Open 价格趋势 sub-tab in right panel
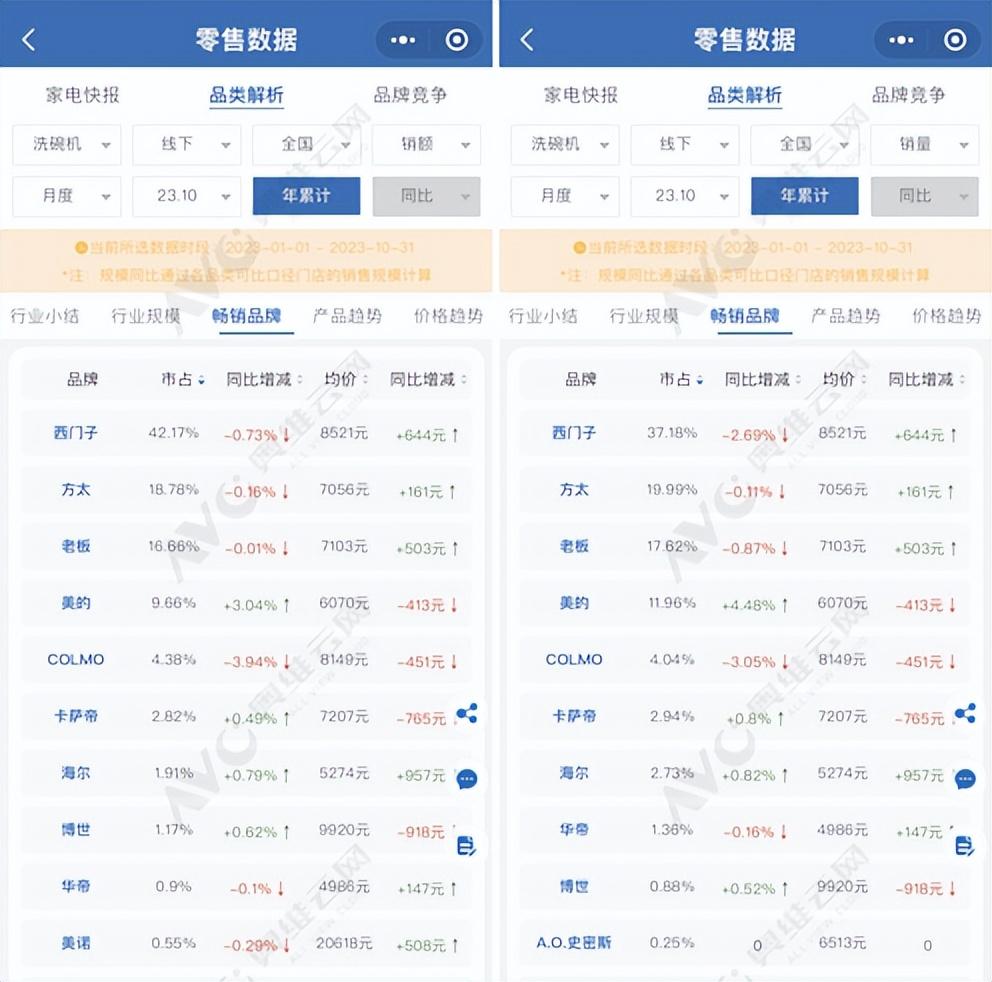992x982 pixels. (946, 316)
